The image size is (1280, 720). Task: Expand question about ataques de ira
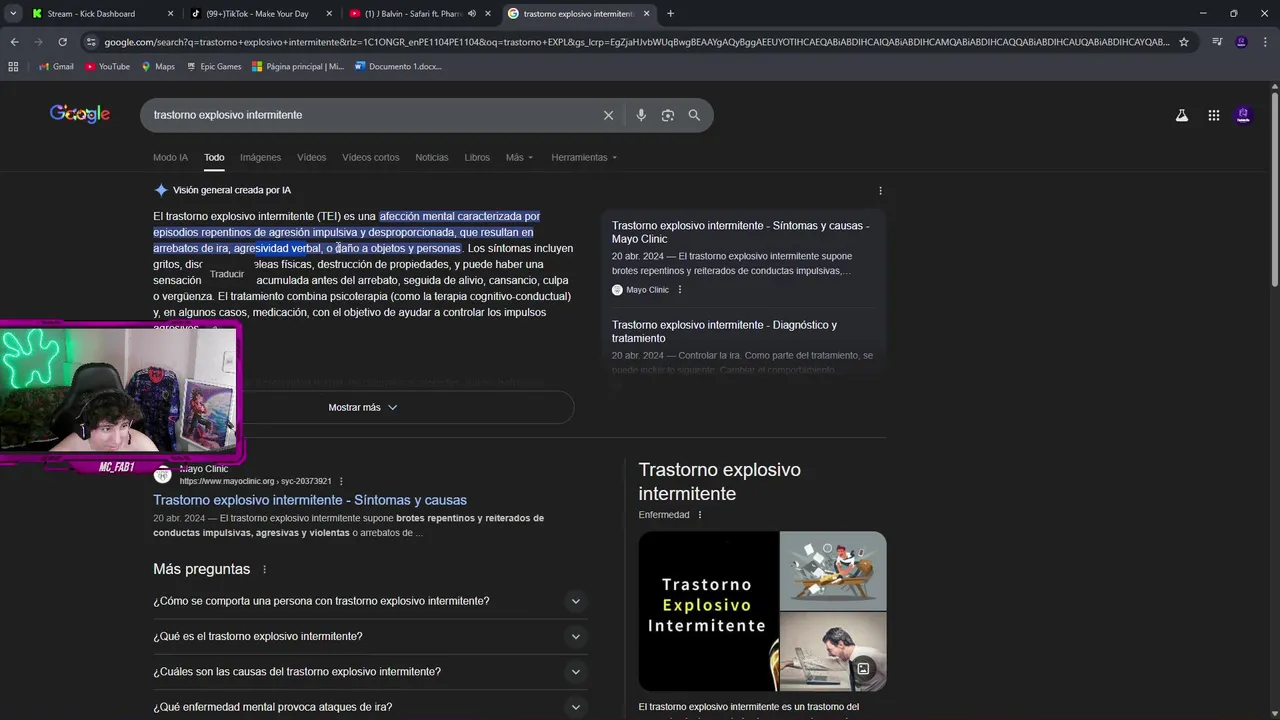(x=370, y=707)
